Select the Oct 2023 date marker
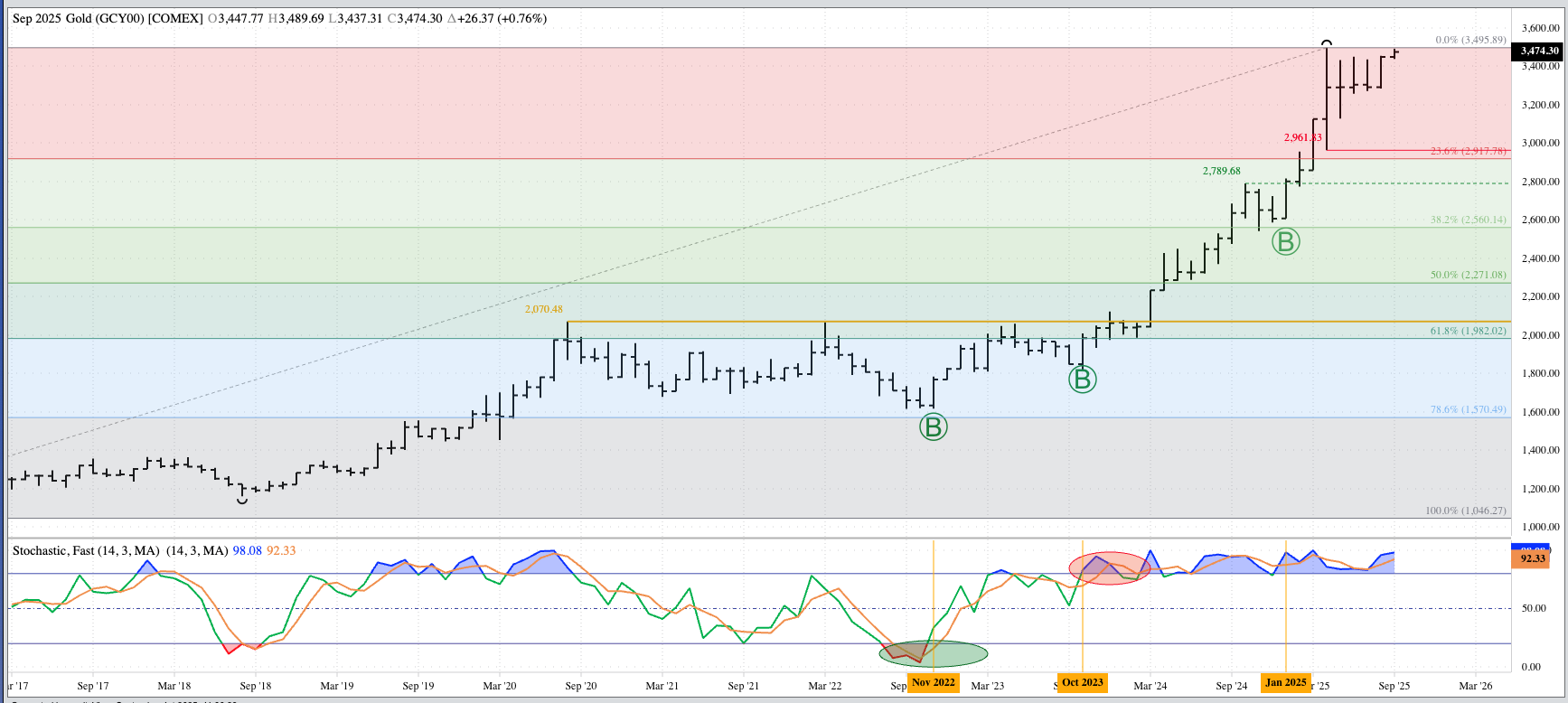This screenshot has width=1568, height=703. (x=1082, y=682)
